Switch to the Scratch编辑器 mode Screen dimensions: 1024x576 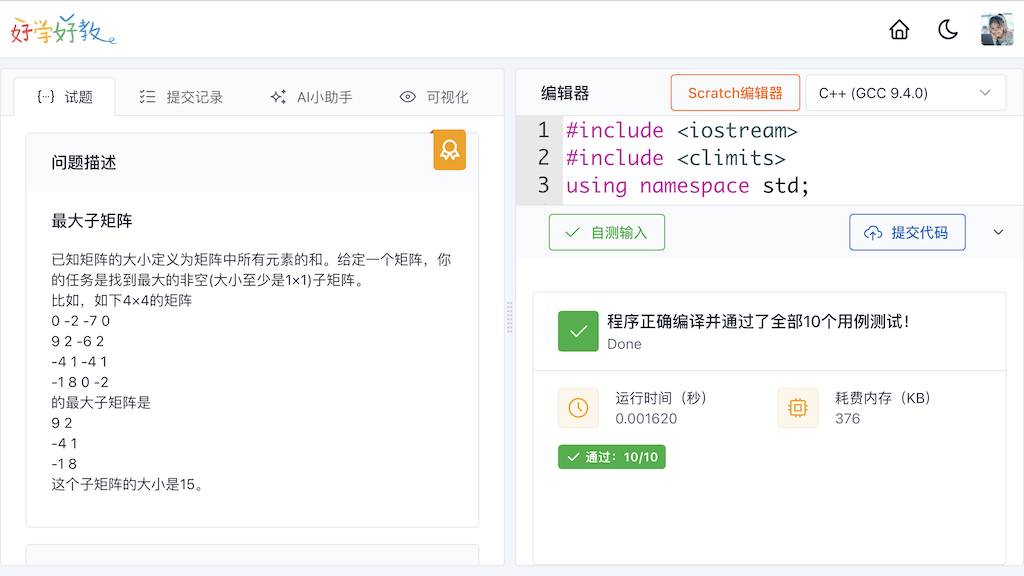(735, 92)
